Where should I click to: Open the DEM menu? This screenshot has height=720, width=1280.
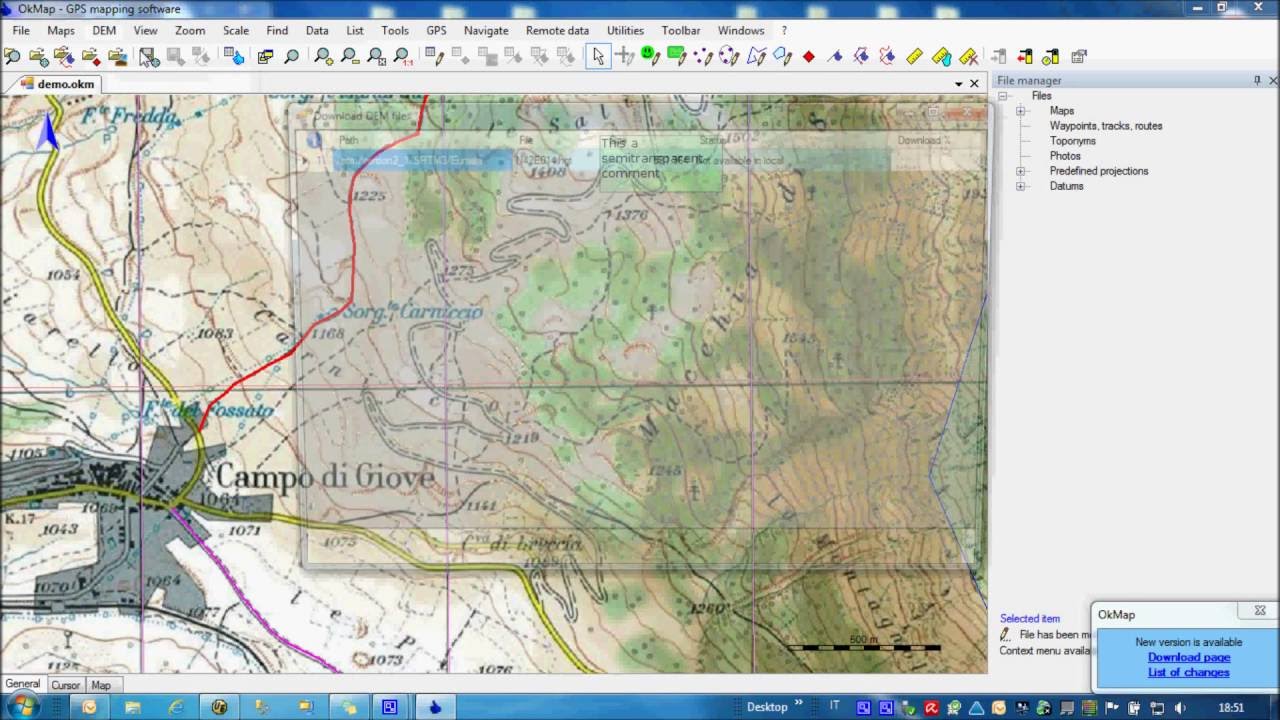(x=104, y=30)
